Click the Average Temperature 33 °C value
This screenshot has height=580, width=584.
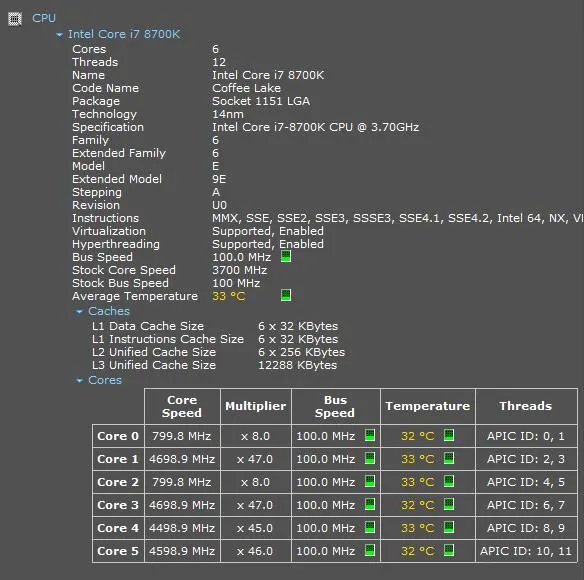coord(229,297)
